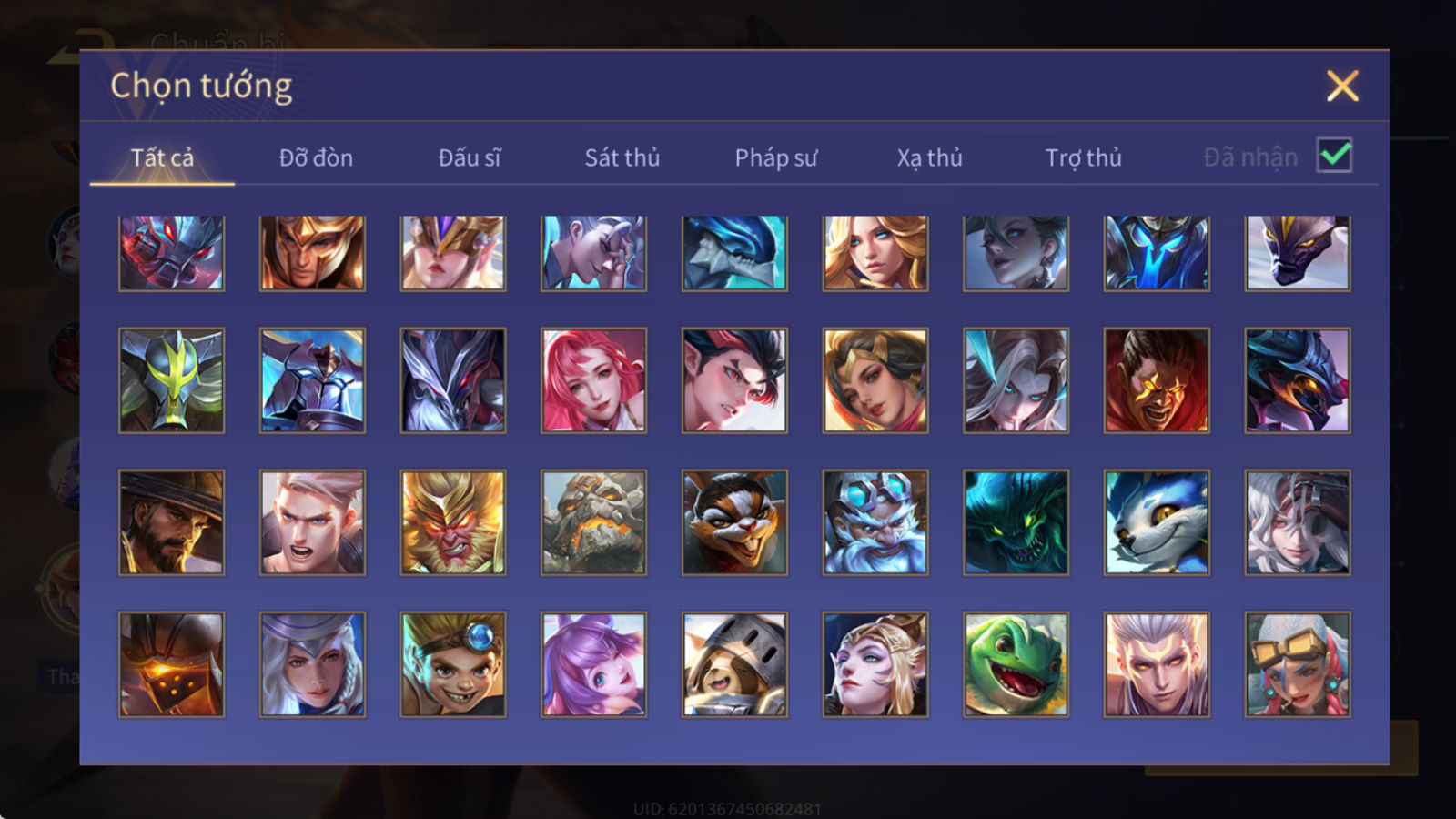Switch to the Đấu sĩ tab
The width and height of the screenshot is (1456, 819).
click(469, 157)
